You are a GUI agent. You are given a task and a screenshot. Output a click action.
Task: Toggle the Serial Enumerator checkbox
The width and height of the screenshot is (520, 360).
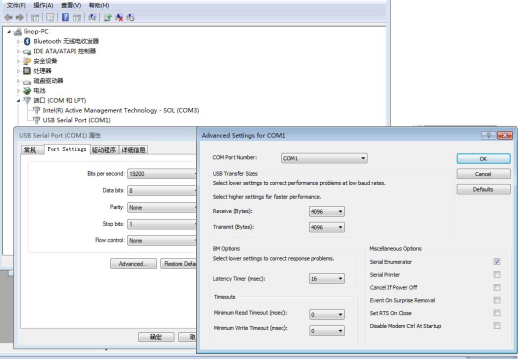click(497, 262)
